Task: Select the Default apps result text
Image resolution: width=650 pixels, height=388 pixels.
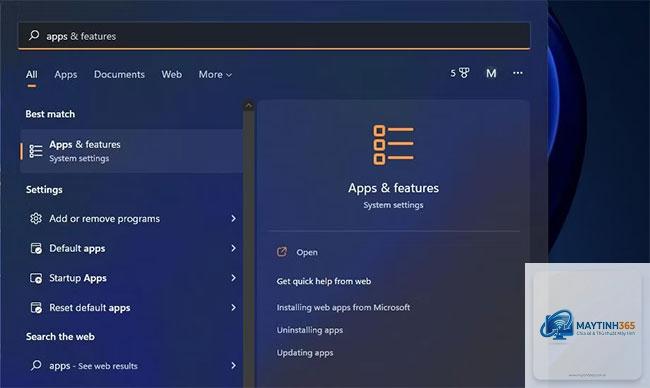Action: pos(77,248)
